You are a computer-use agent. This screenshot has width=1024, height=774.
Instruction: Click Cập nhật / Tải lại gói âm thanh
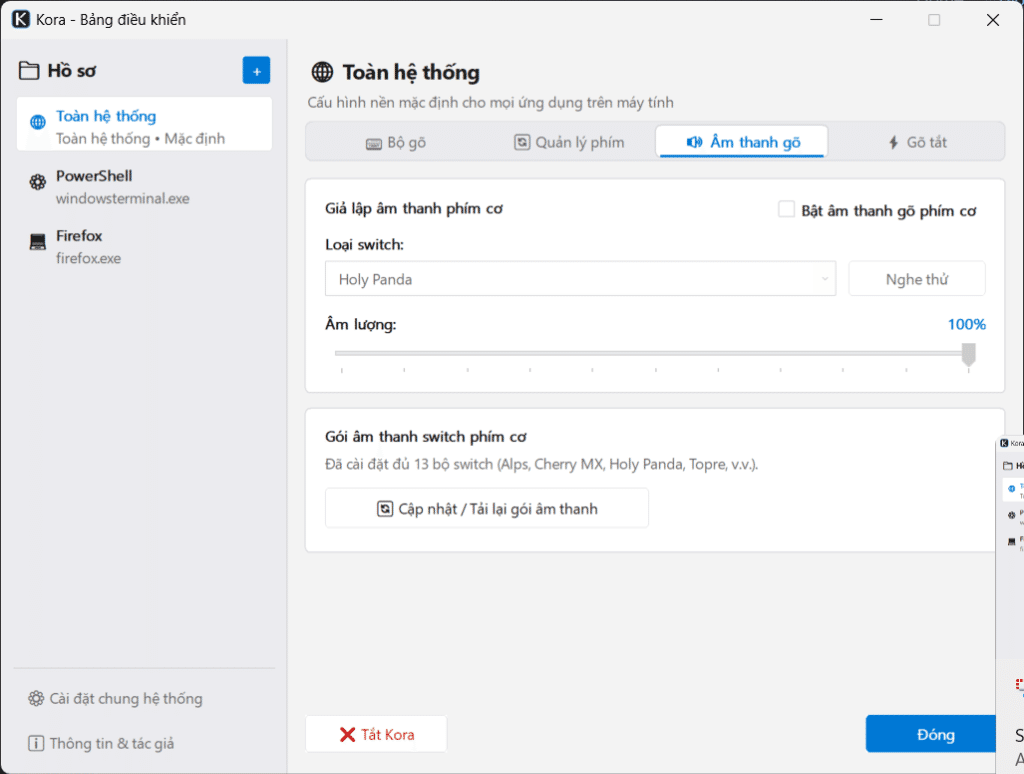[487, 508]
